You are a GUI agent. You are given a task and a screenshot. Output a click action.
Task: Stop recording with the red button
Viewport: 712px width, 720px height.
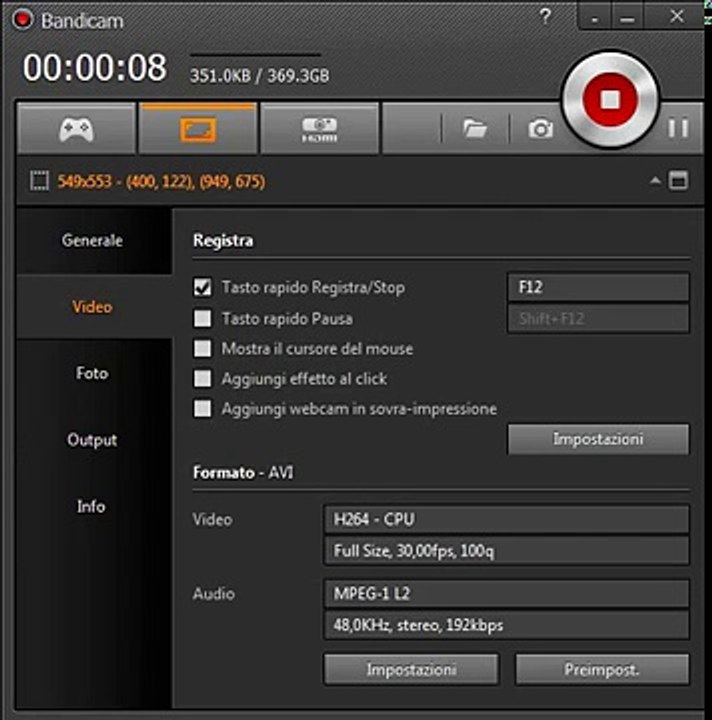pos(611,99)
